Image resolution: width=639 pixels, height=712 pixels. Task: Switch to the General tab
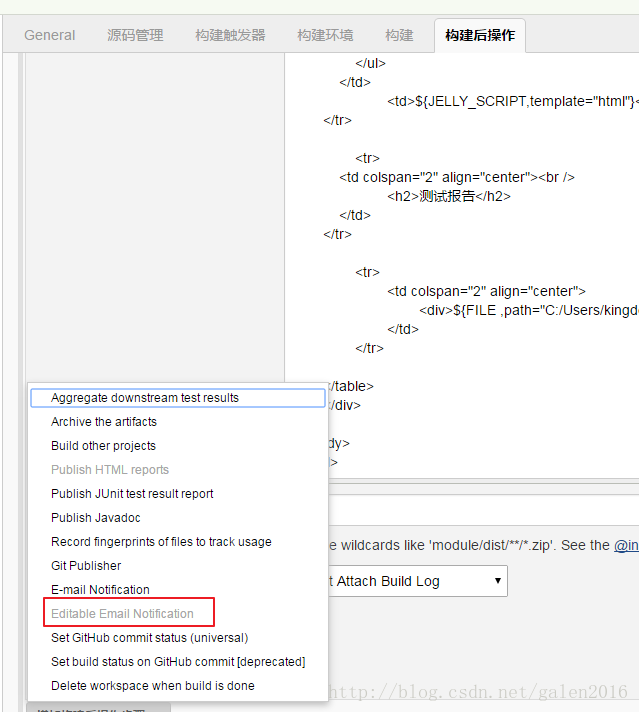click(50, 35)
